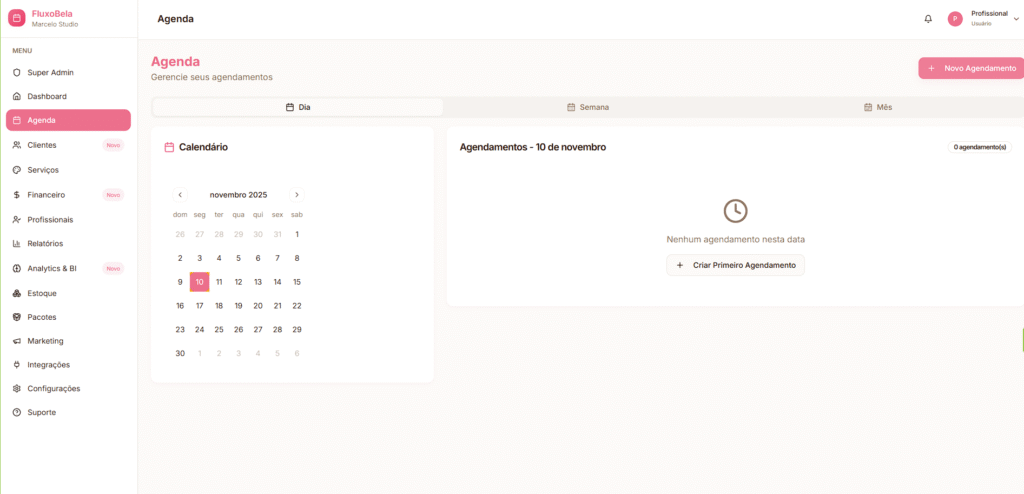Select the Dia view tab
The width and height of the screenshot is (1024, 494).
coord(298,107)
